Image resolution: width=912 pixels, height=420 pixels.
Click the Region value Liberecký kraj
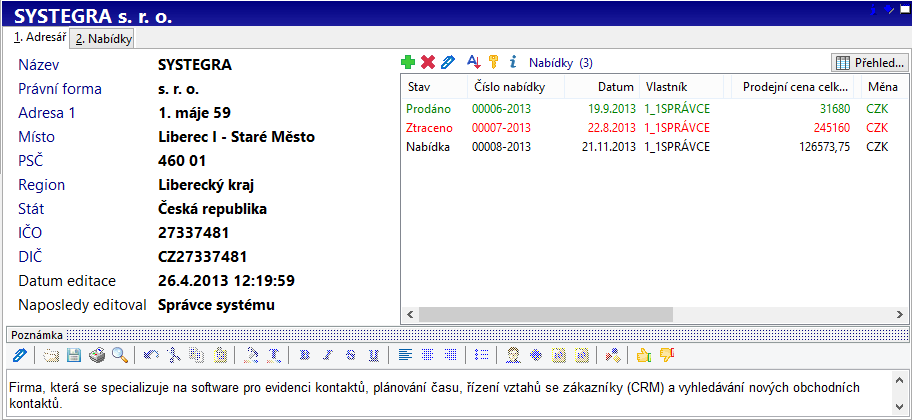pyautogui.click(x=206, y=185)
